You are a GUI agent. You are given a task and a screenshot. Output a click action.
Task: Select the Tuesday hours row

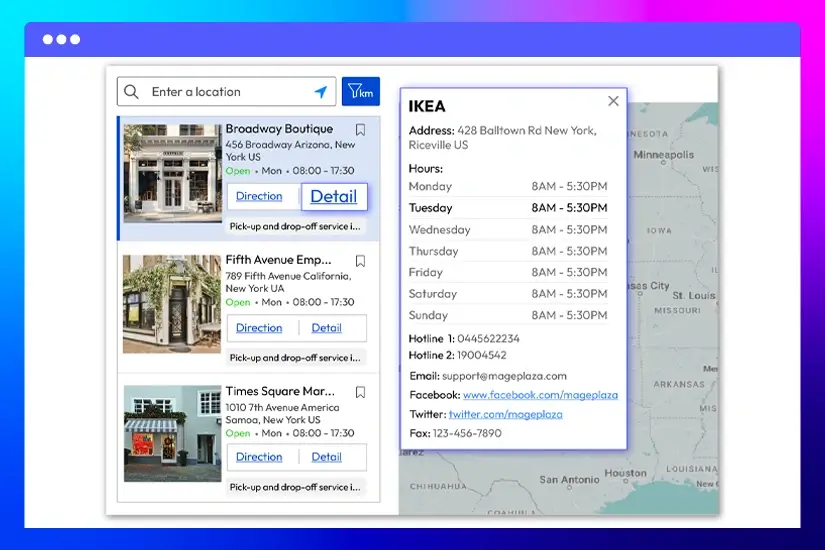[508, 208]
